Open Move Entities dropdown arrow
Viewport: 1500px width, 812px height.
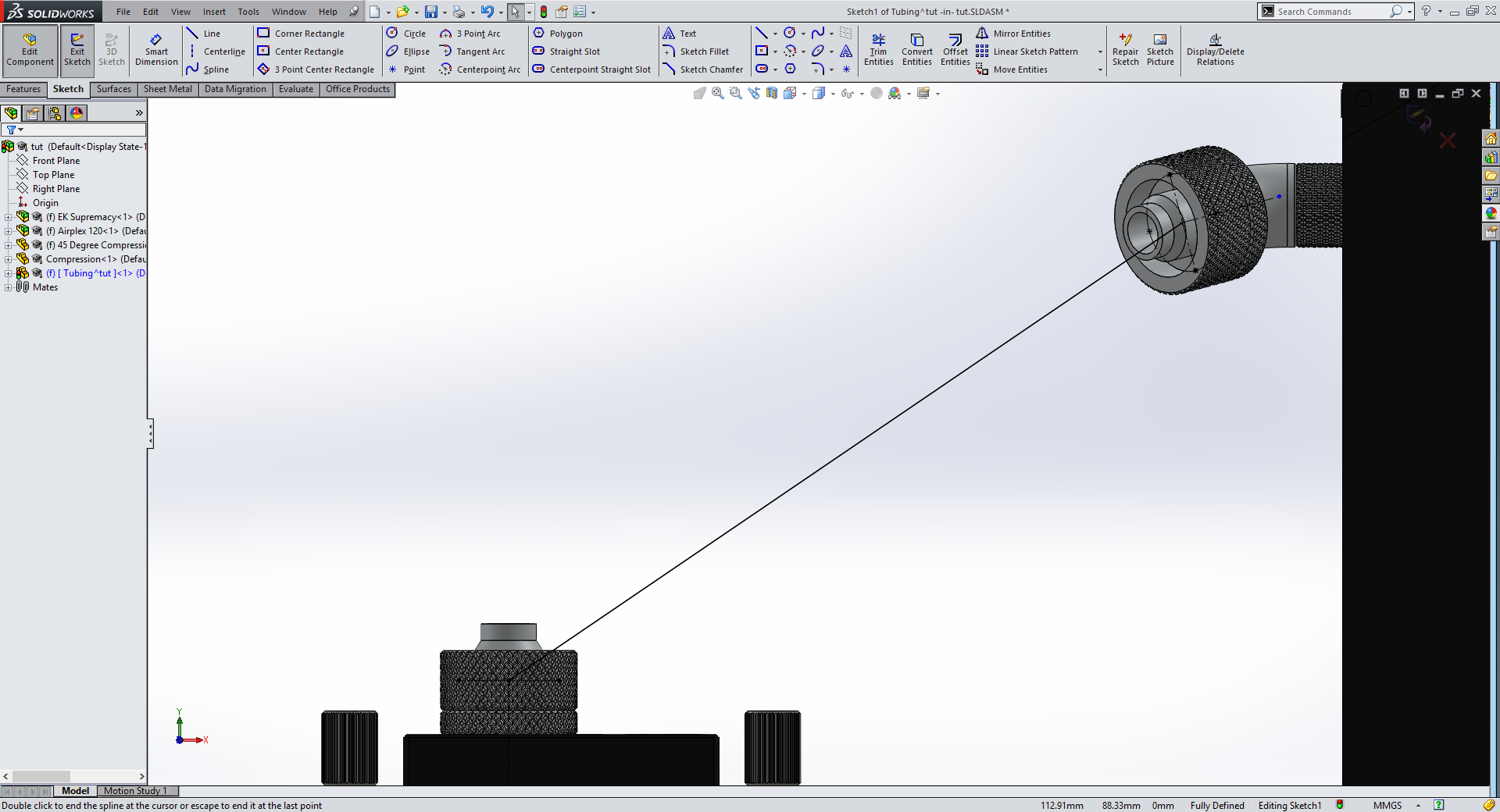pos(1100,70)
